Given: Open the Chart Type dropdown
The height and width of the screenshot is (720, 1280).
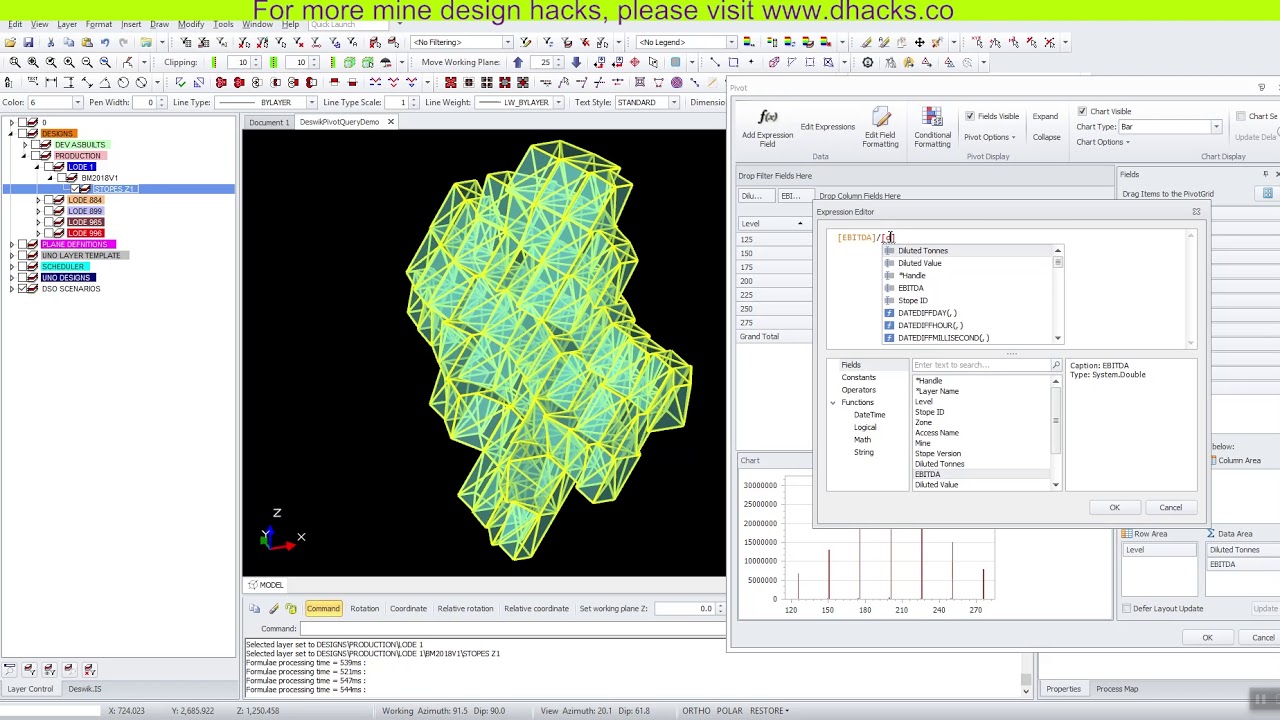Looking at the screenshot, I should click(1216, 127).
